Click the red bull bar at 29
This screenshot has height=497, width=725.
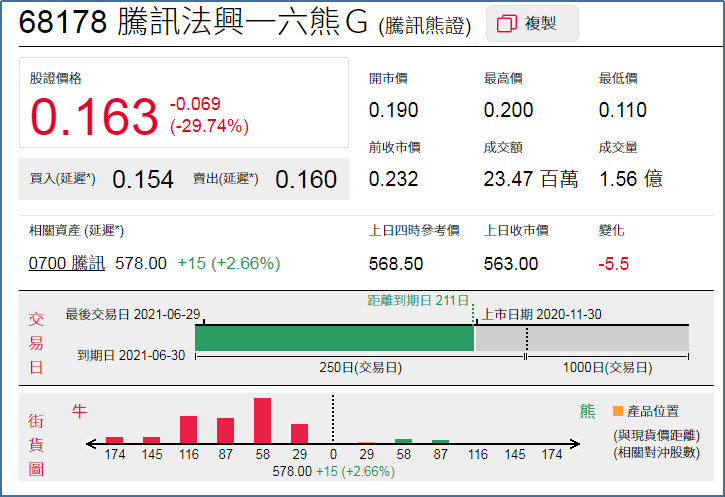click(x=300, y=434)
